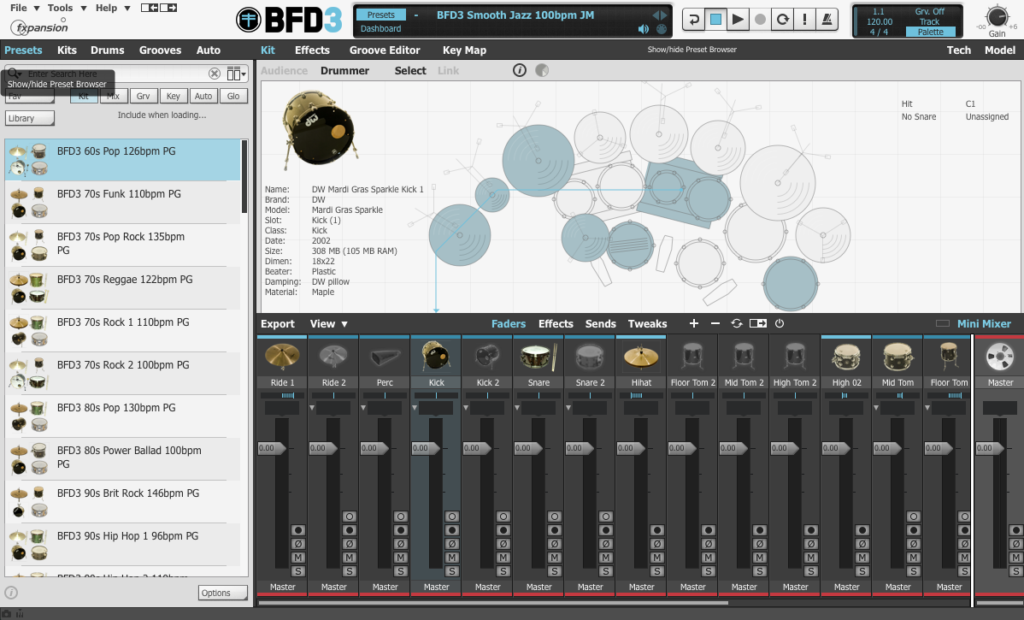Start playback with the Play button
This screenshot has width=1024, height=620.
(x=737, y=20)
